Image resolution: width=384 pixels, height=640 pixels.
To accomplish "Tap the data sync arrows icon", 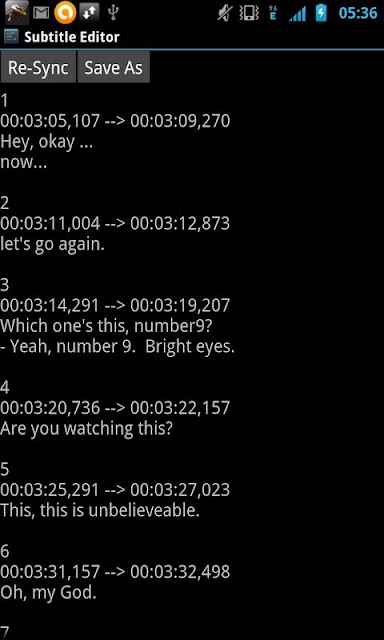I will 90,13.
